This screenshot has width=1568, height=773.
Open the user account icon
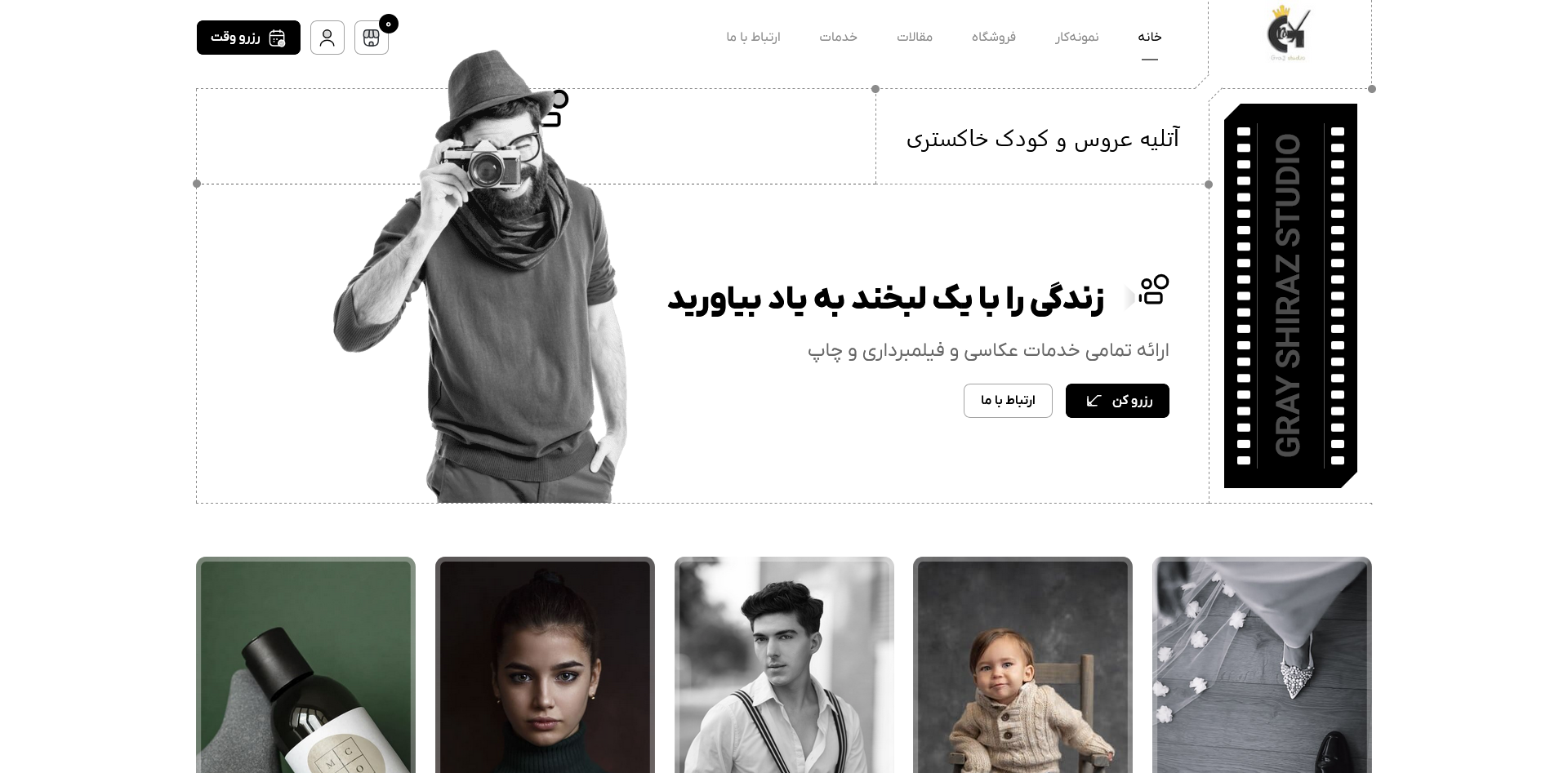pyautogui.click(x=327, y=38)
